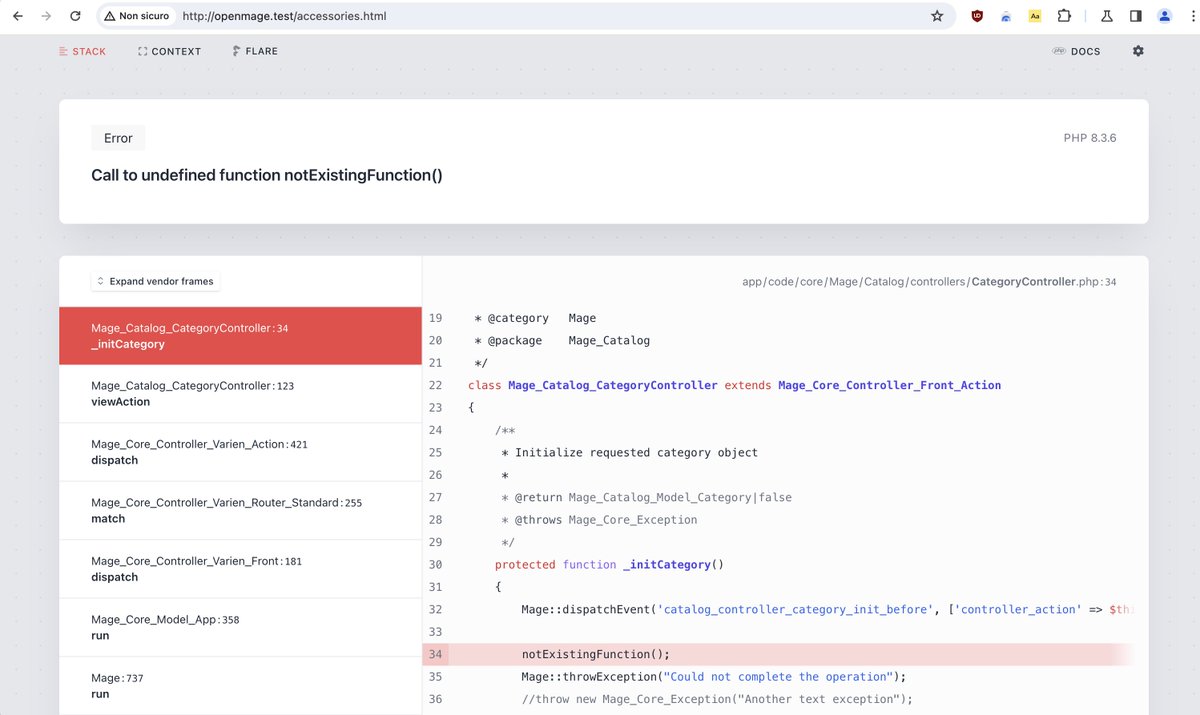Image resolution: width=1200 pixels, height=715 pixels.
Task: Switch to the STACK tab
Action: click(82, 51)
